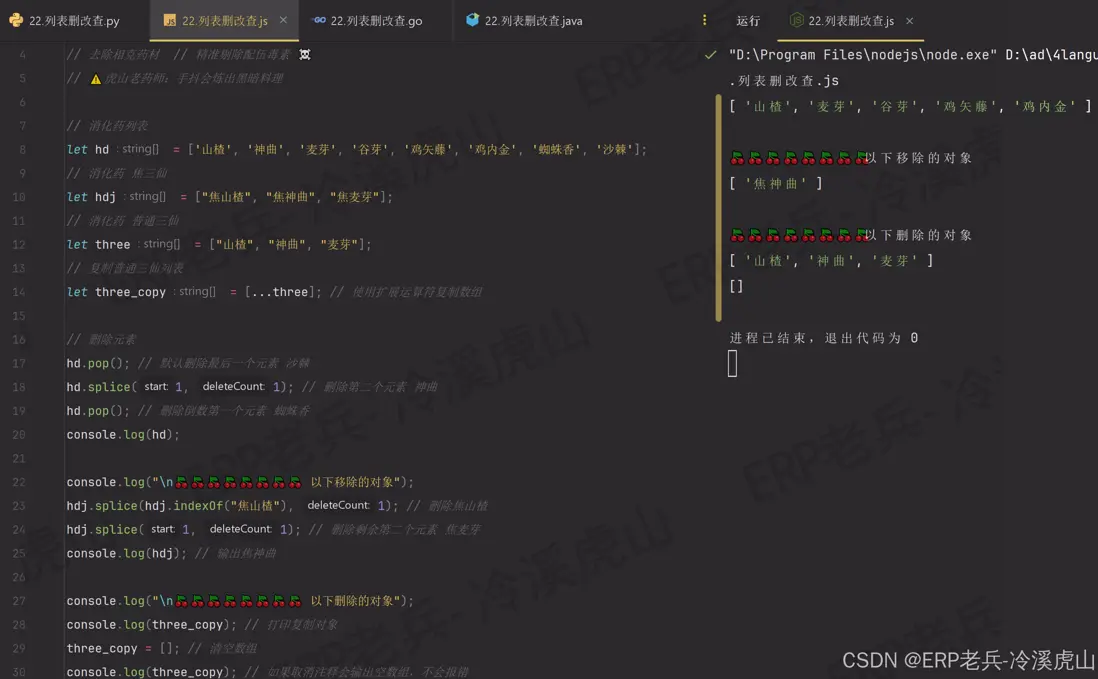Click the Python icon on the .py file tab
This screenshot has height=679, width=1098.
[x=14, y=19]
